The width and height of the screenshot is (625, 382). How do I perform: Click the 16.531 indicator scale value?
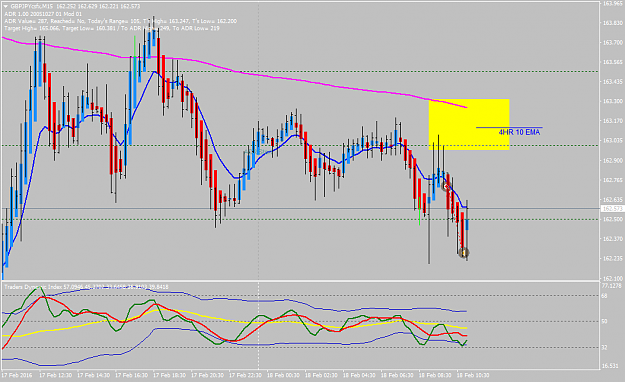click(610, 366)
